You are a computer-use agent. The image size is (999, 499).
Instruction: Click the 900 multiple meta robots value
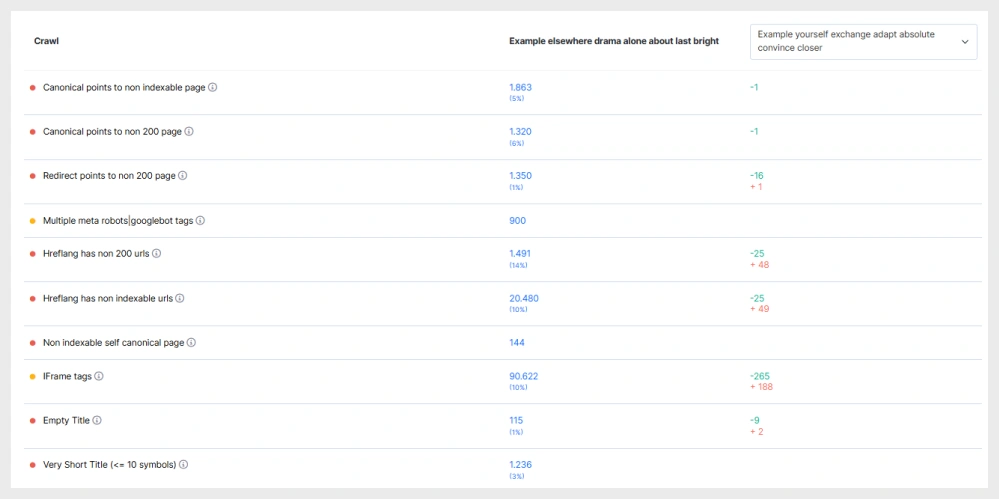517,220
